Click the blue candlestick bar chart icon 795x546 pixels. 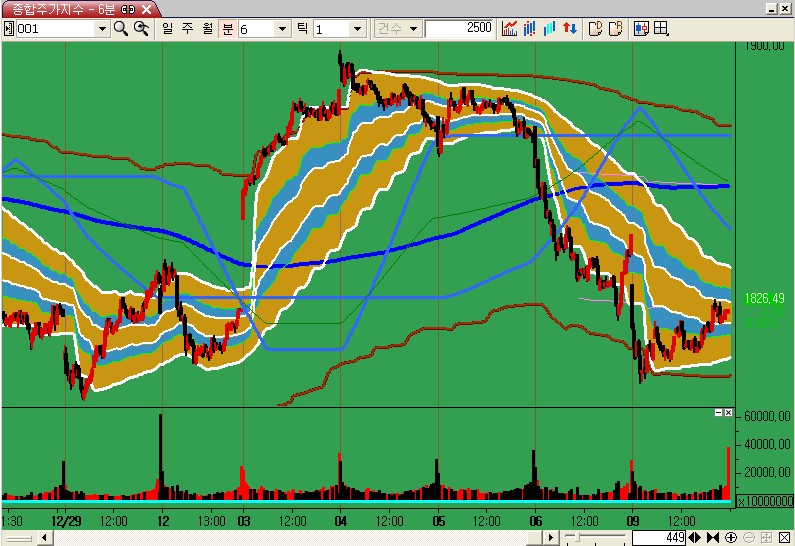[x=530, y=28]
